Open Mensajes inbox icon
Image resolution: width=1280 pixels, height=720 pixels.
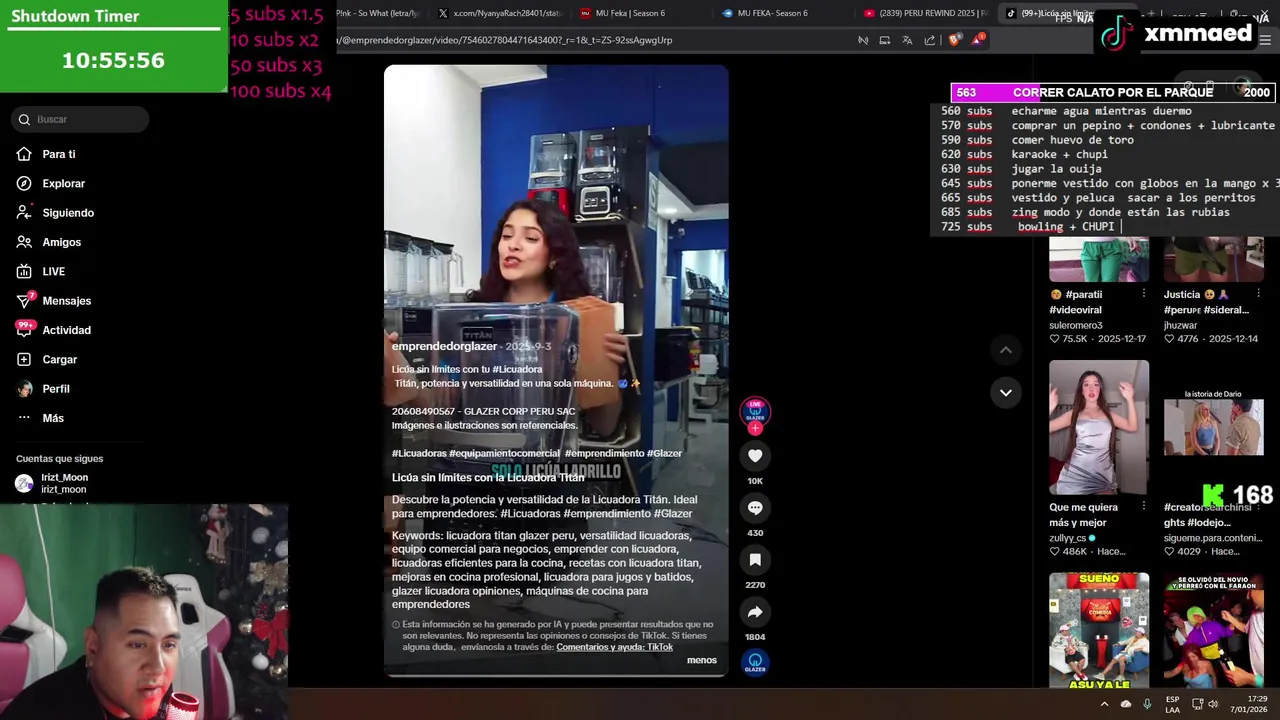pos(24,300)
